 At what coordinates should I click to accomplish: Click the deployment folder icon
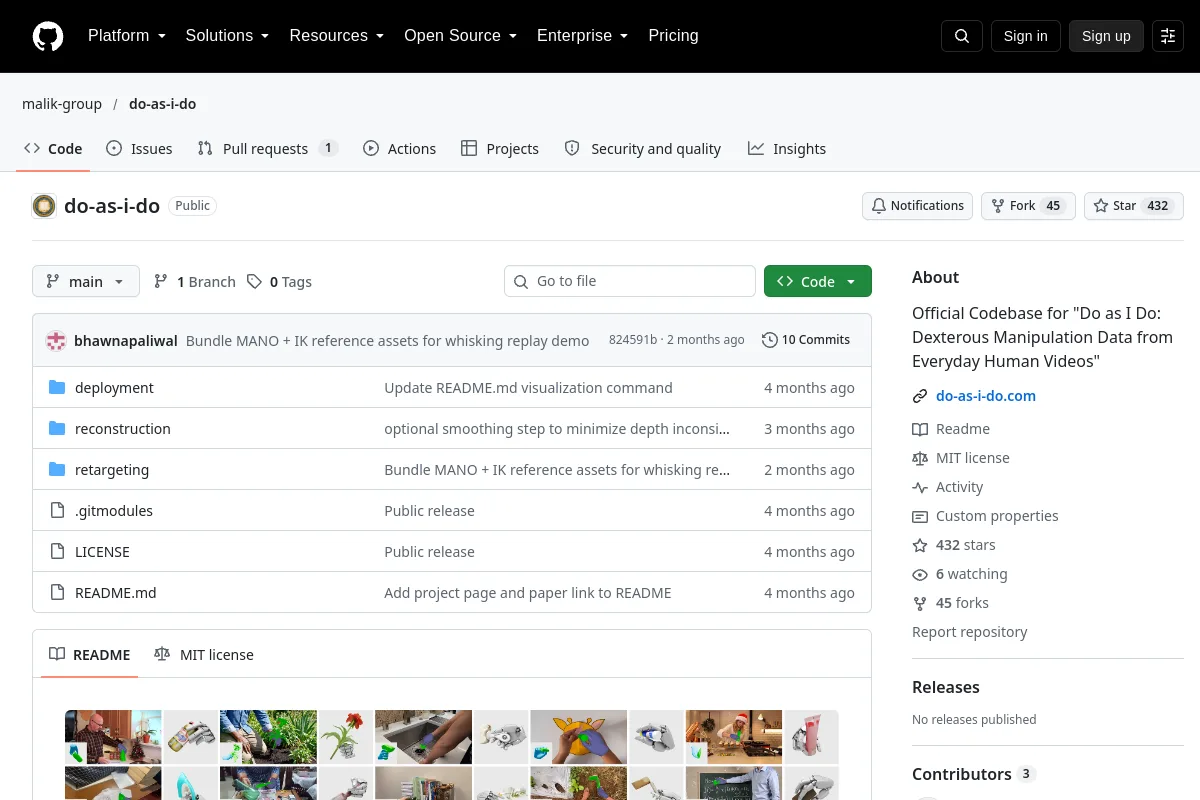click(x=57, y=388)
